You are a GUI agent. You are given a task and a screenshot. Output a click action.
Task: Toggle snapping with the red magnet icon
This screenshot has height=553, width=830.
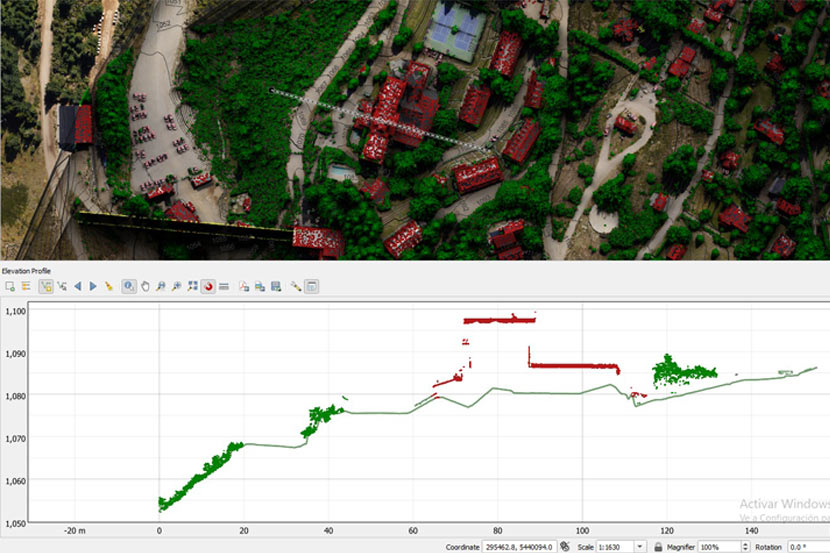tap(207, 286)
